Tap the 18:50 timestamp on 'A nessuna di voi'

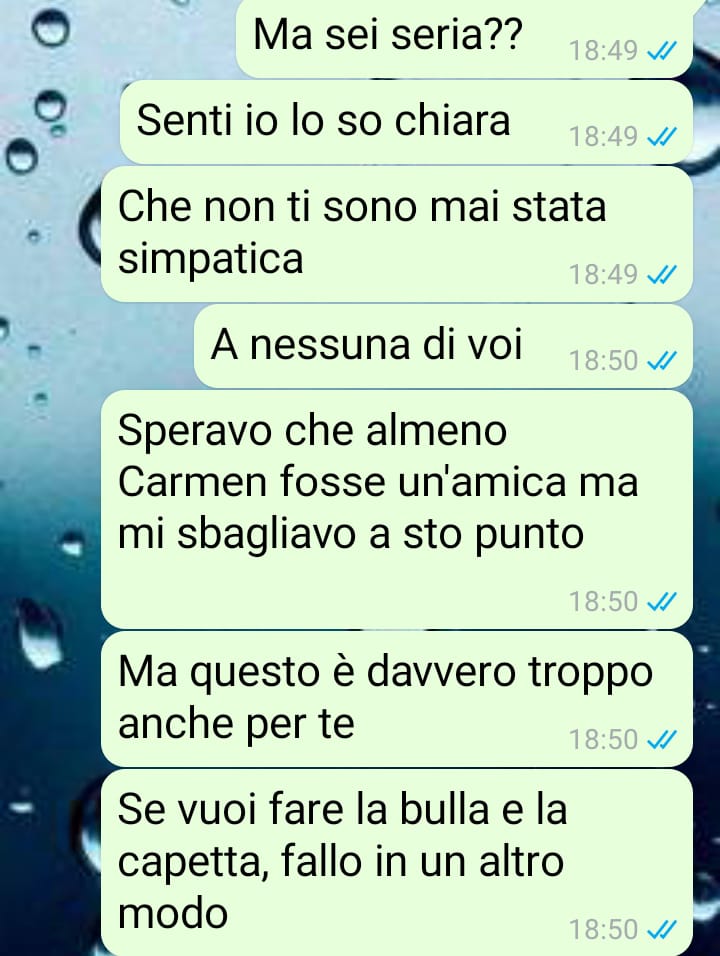[x=604, y=361]
